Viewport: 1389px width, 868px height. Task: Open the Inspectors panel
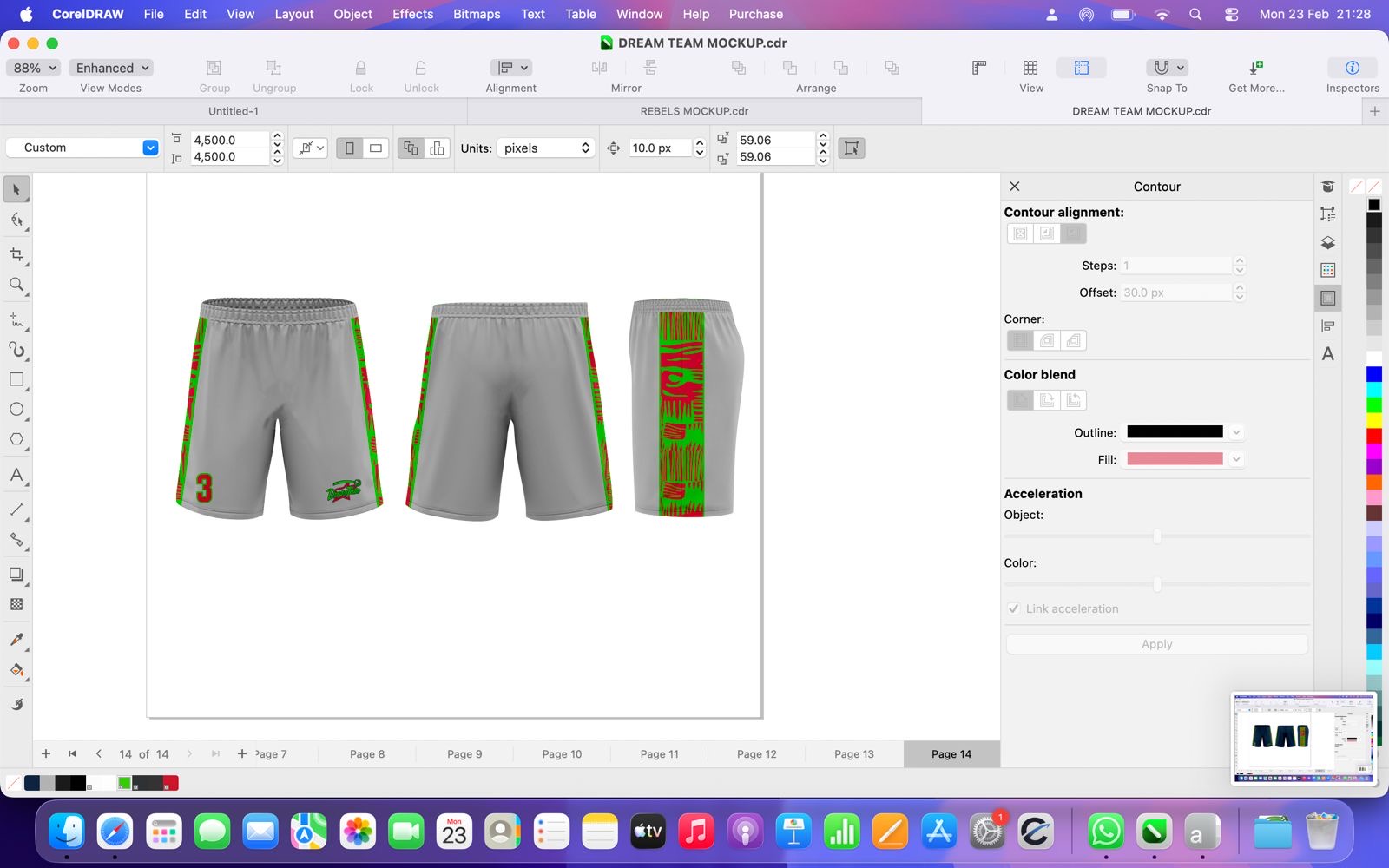(x=1352, y=68)
